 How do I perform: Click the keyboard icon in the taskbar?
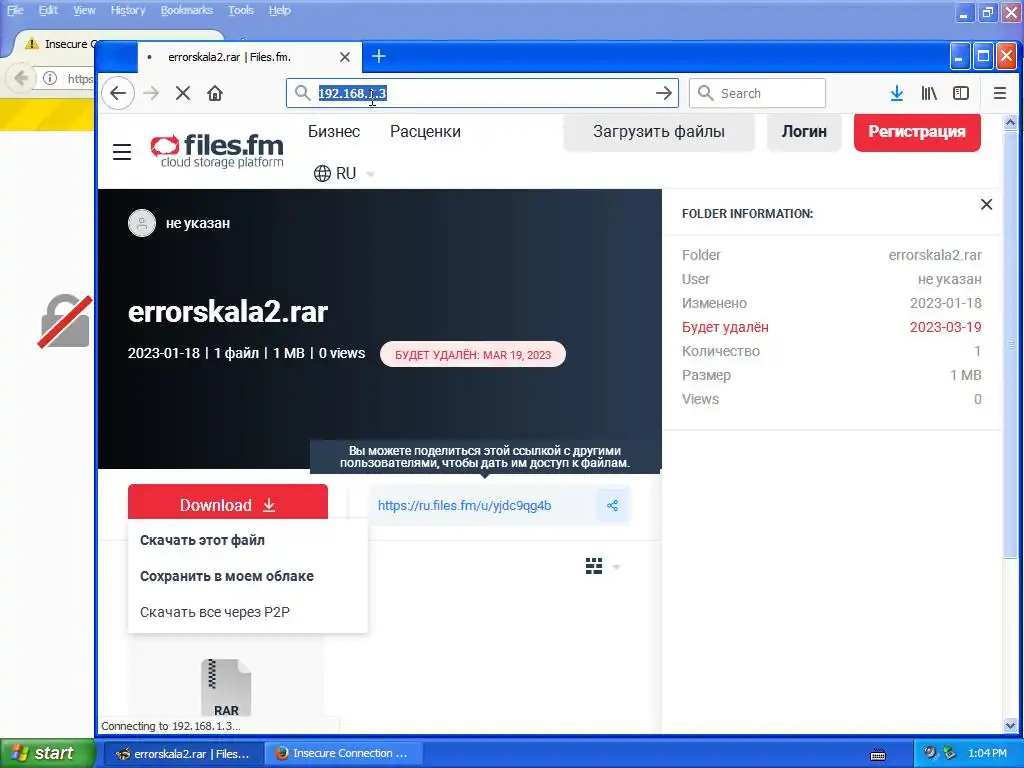tap(878, 755)
